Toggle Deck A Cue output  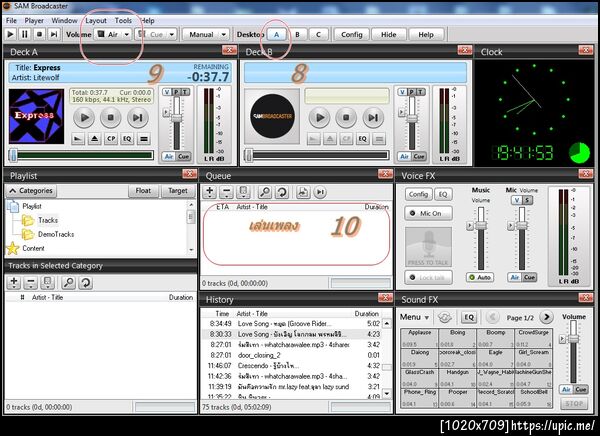(x=183, y=156)
